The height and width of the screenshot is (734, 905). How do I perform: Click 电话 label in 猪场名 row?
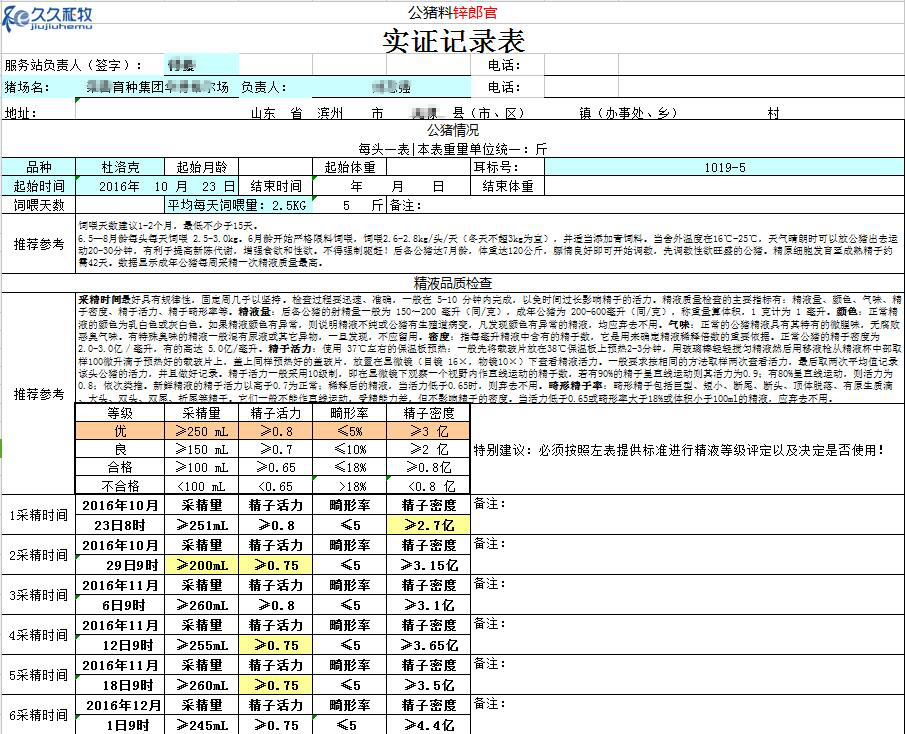coord(504,87)
